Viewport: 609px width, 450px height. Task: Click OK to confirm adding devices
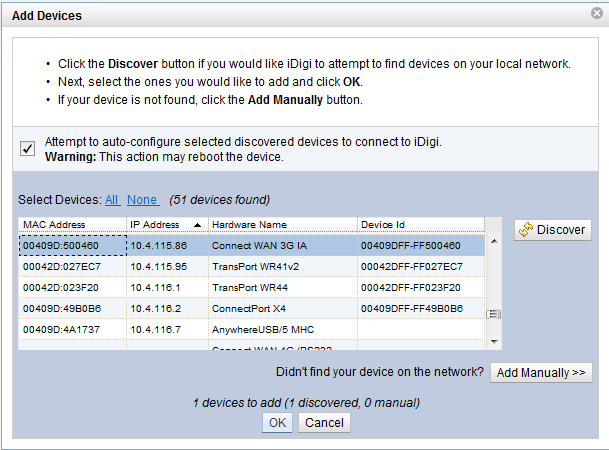277,423
